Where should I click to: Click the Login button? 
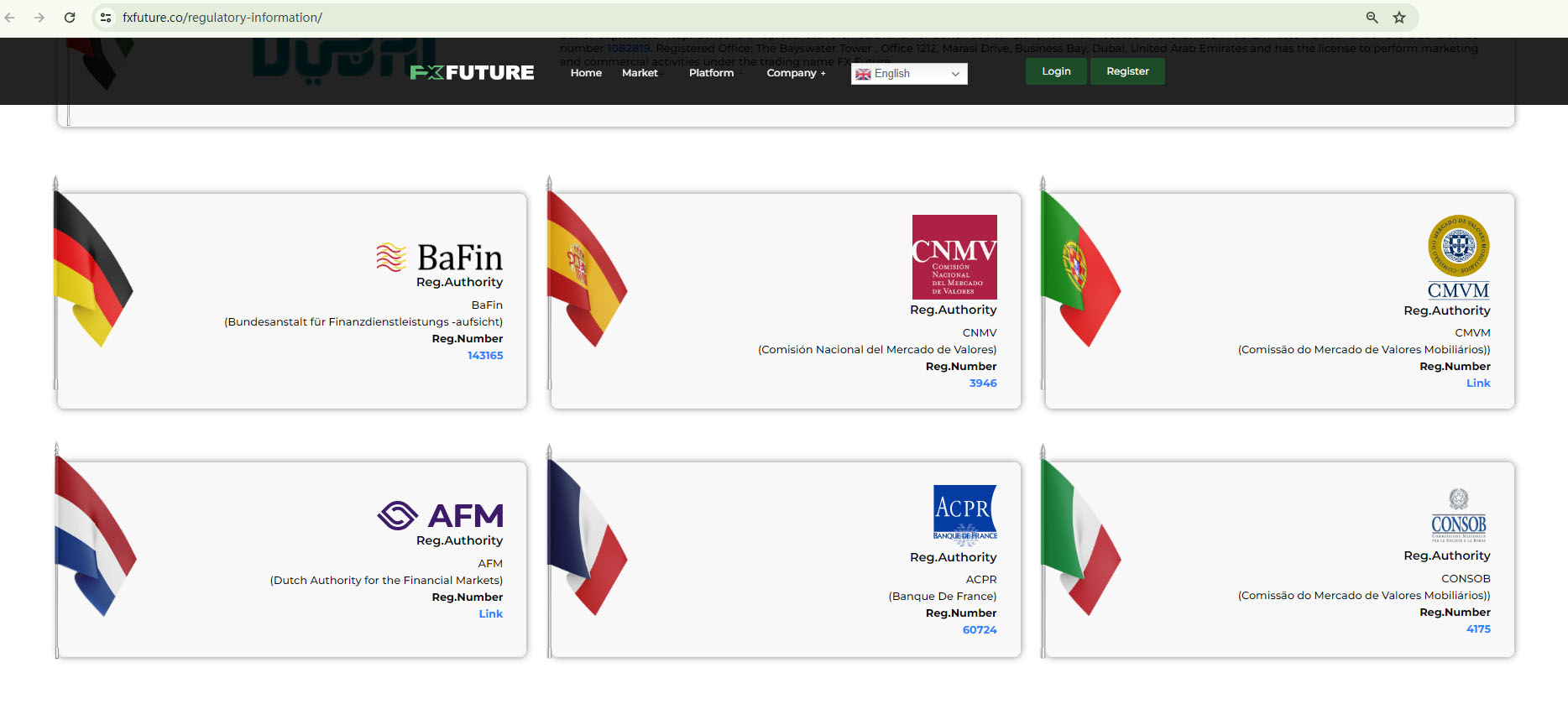click(1056, 71)
